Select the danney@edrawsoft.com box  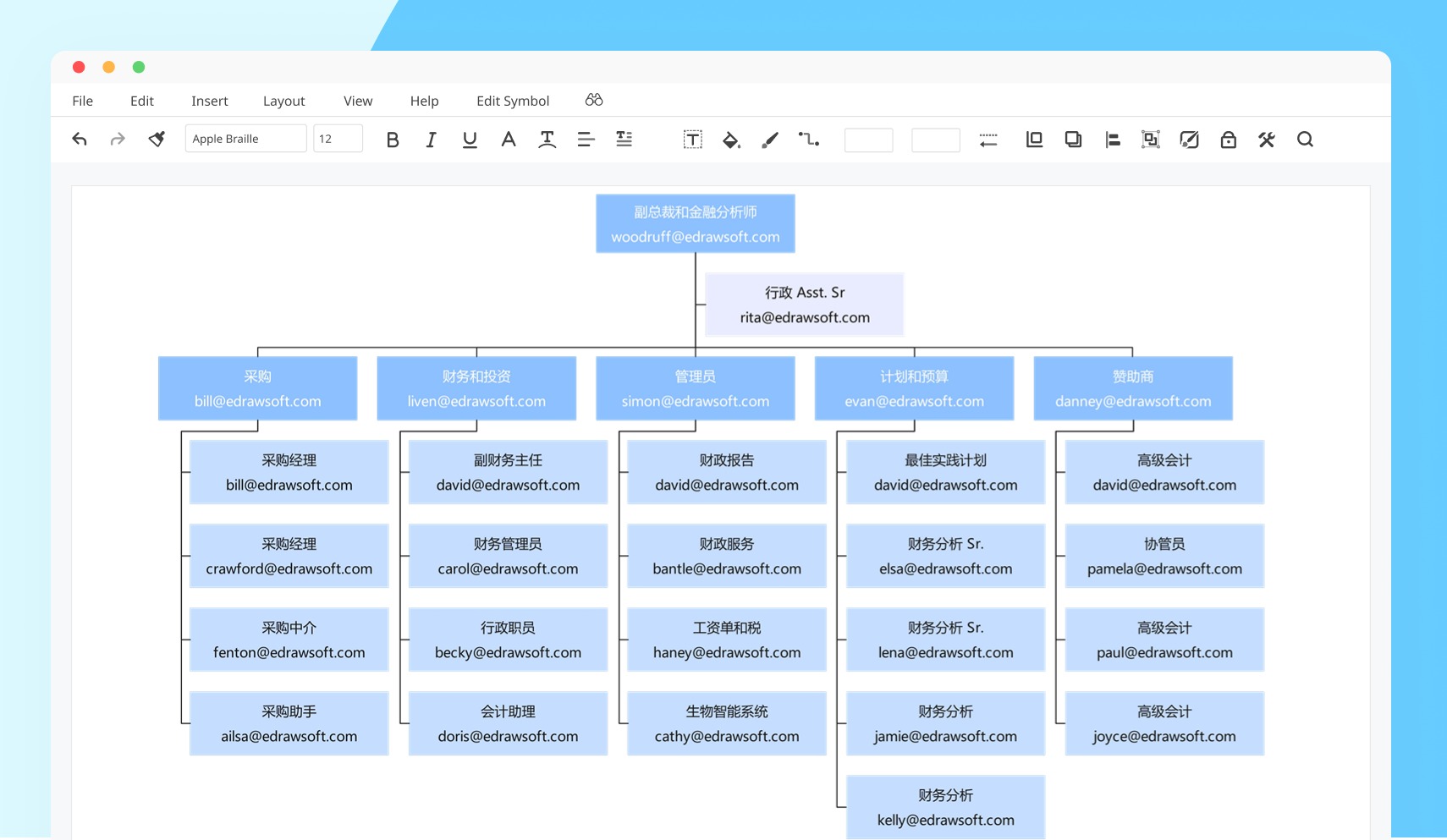pos(1133,388)
